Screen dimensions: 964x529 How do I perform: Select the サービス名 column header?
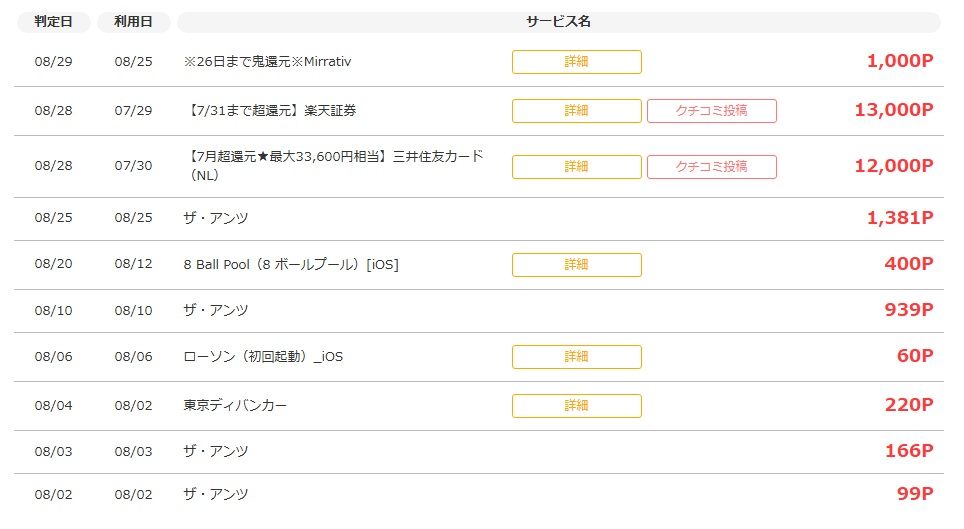click(558, 22)
